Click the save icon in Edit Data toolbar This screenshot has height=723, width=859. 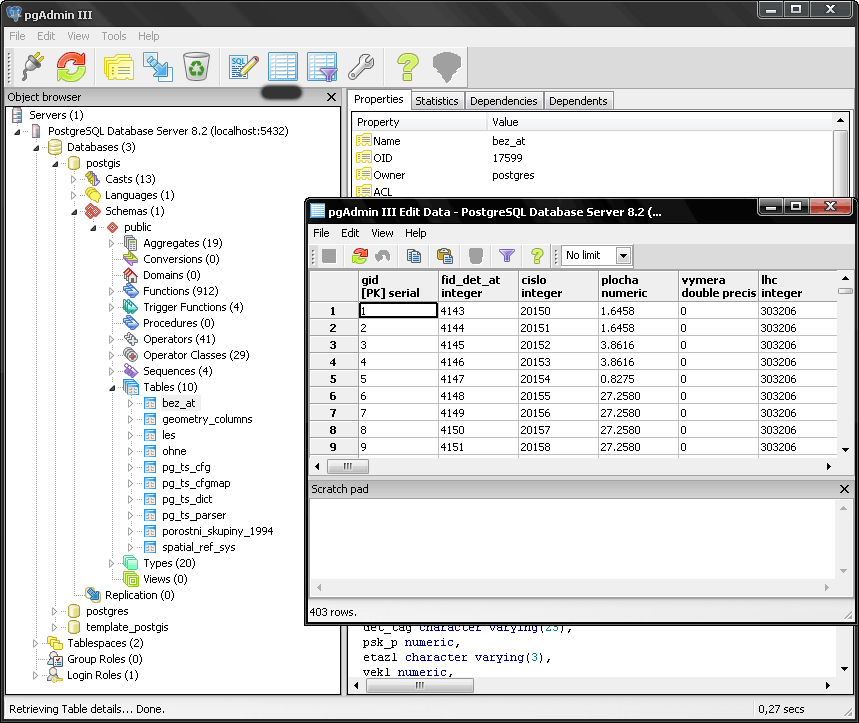coord(329,255)
